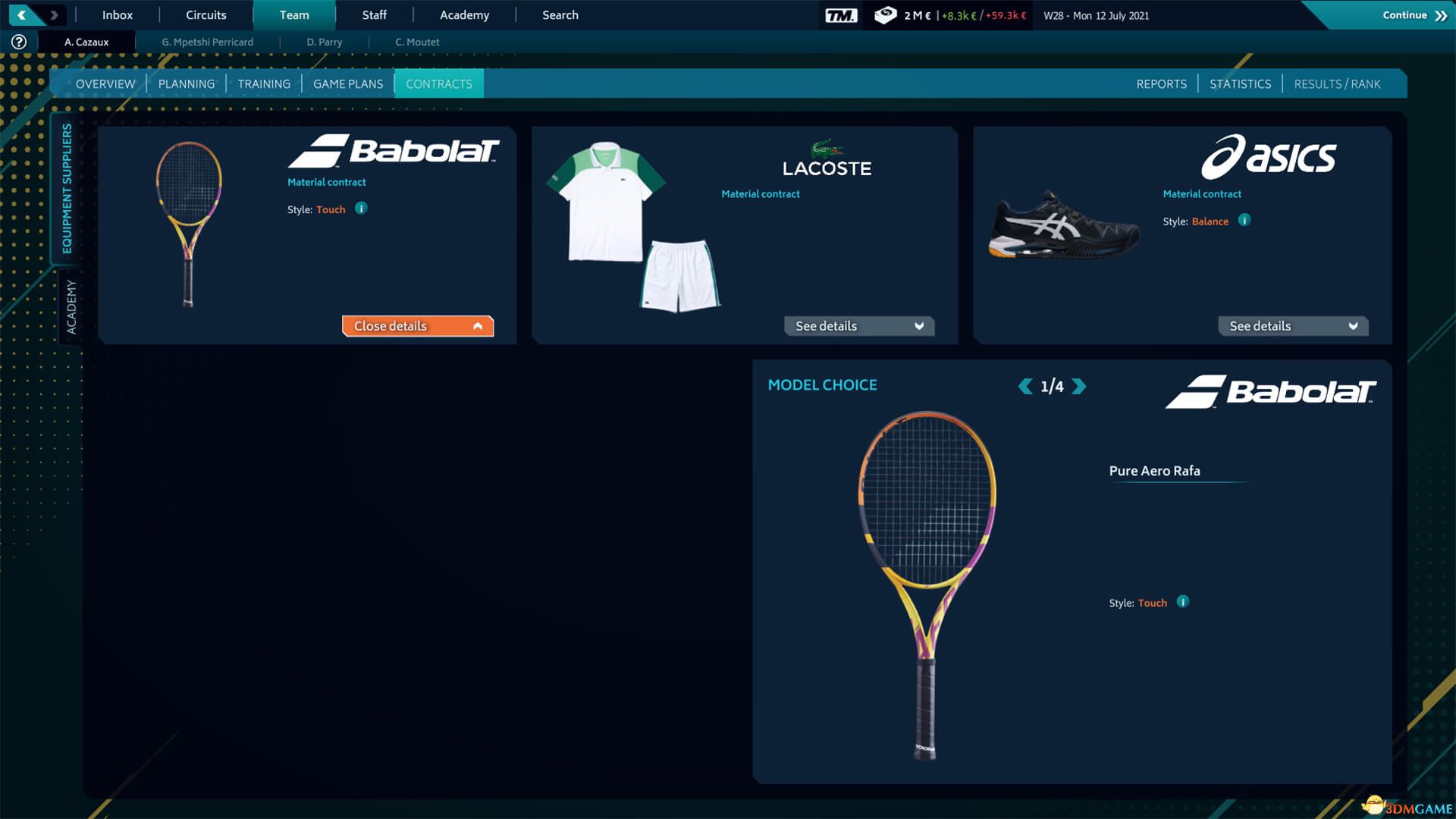Viewport: 1456px width, 819px height.
Task: Select player G. Mpetshi Perricard tab
Action: (x=207, y=42)
